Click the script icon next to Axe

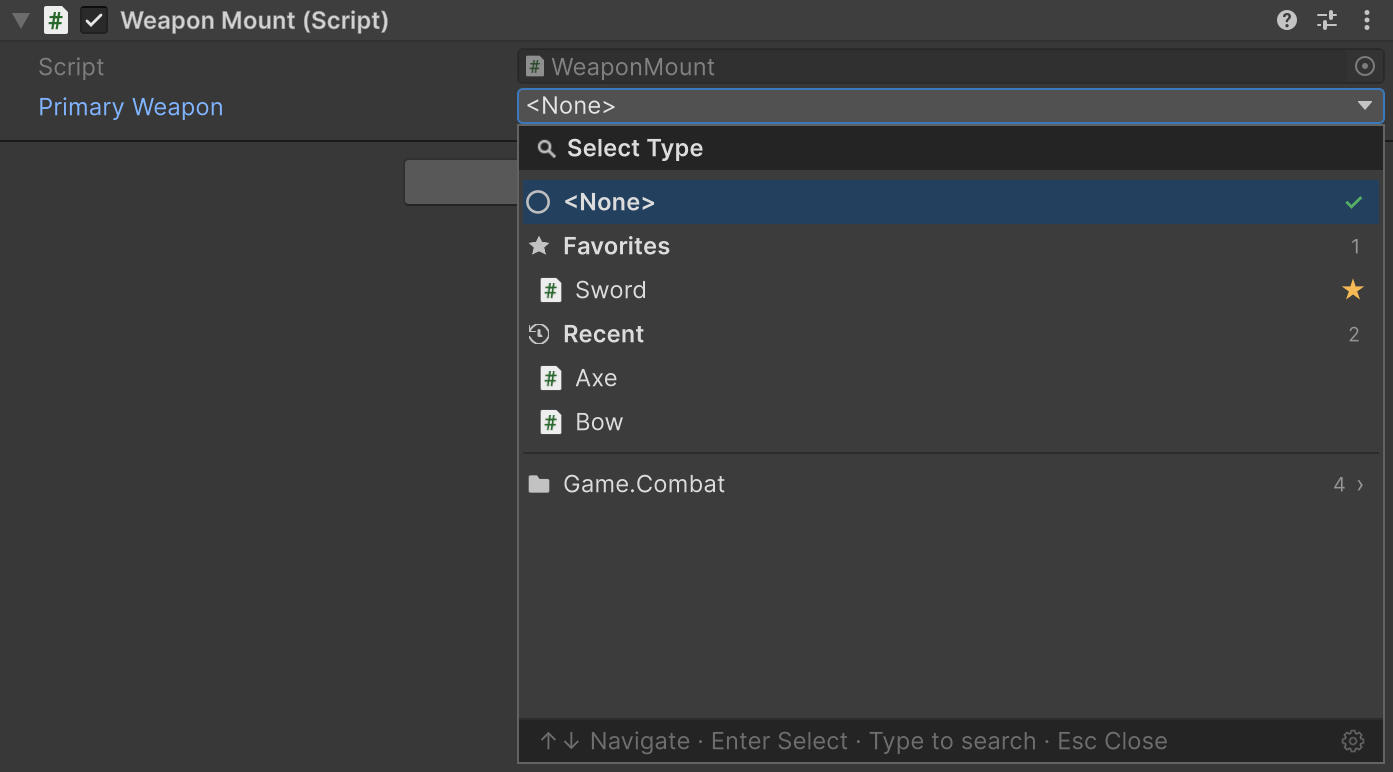(550, 379)
